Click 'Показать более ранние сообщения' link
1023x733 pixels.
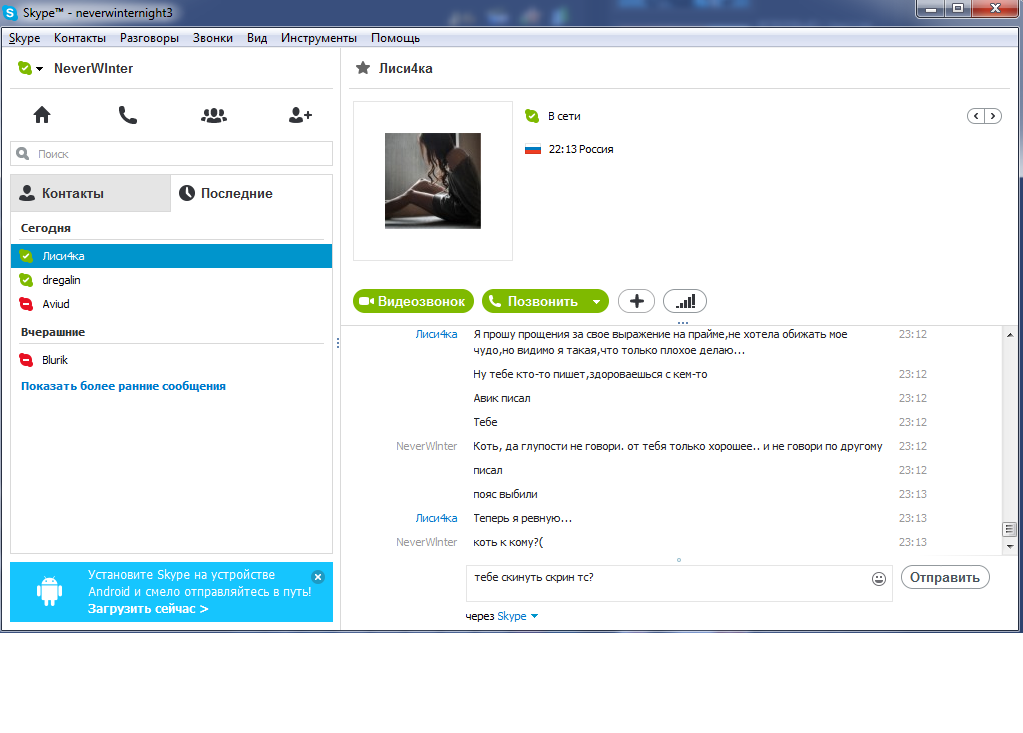pyautogui.click(x=123, y=386)
